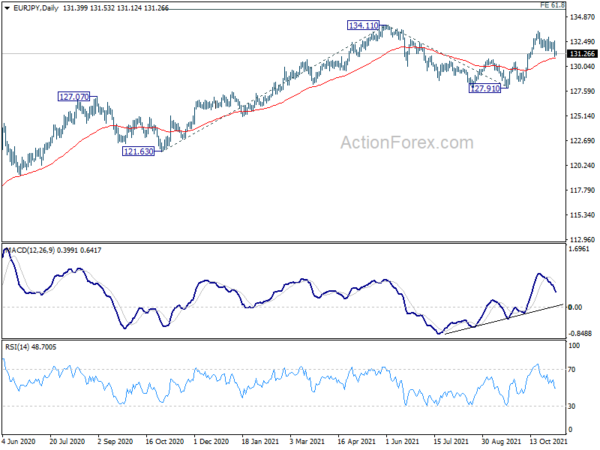The height and width of the screenshot is (450, 600).
Task: Select the MACD(12,26,9) indicator label
Action: pyautogui.click(x=31, y=250)
